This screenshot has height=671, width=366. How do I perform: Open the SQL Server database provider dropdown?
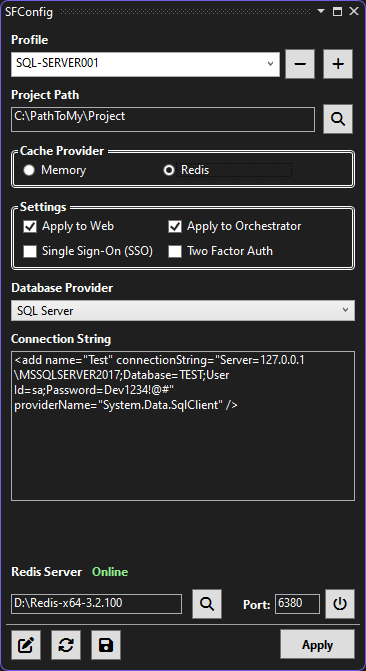pos(183,311)
